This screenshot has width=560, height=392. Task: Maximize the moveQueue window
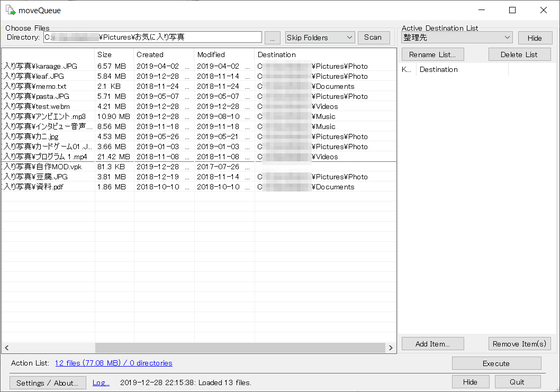pos(512,10)
